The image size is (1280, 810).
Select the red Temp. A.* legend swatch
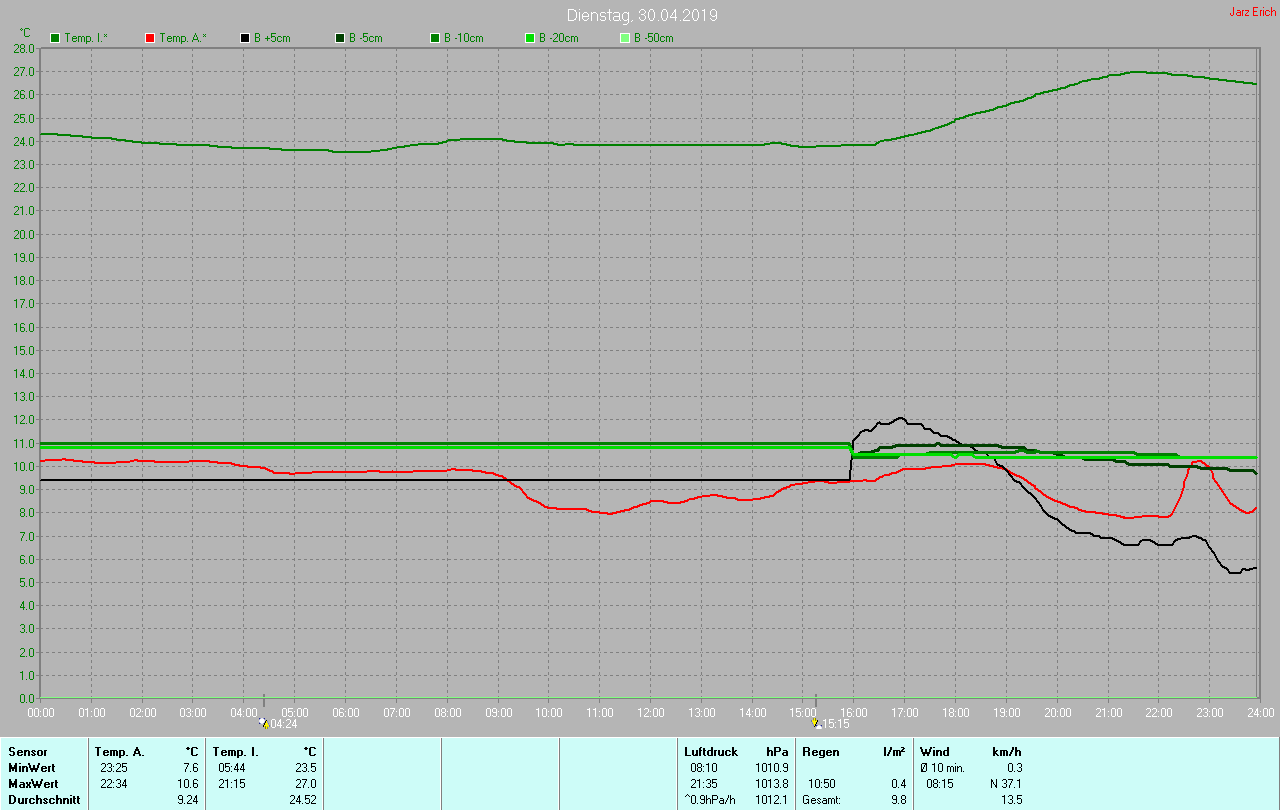[x=150, y=38]
